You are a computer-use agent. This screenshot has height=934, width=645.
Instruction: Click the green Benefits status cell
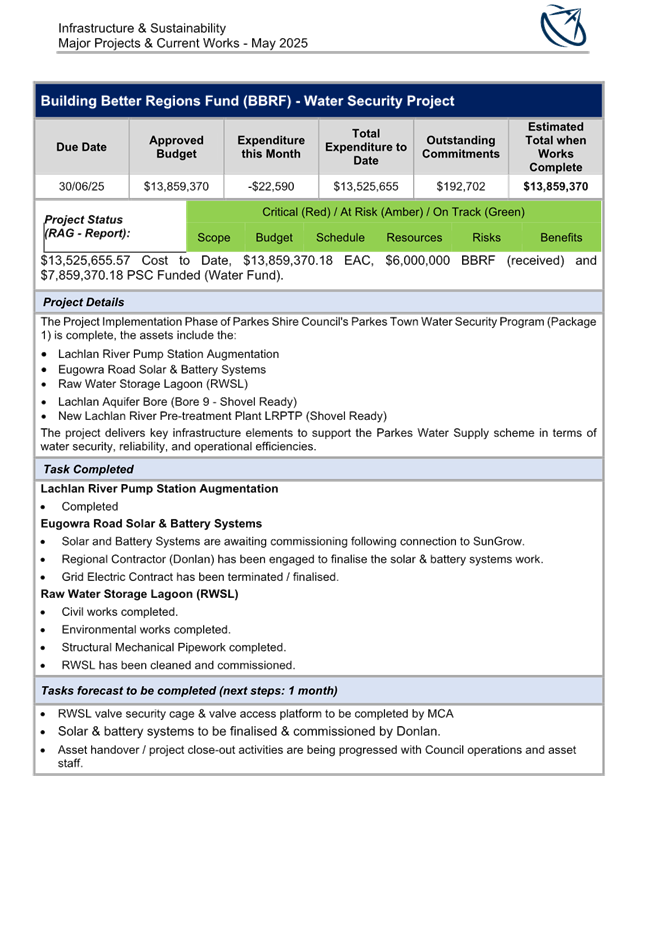[x=561, y=238]
